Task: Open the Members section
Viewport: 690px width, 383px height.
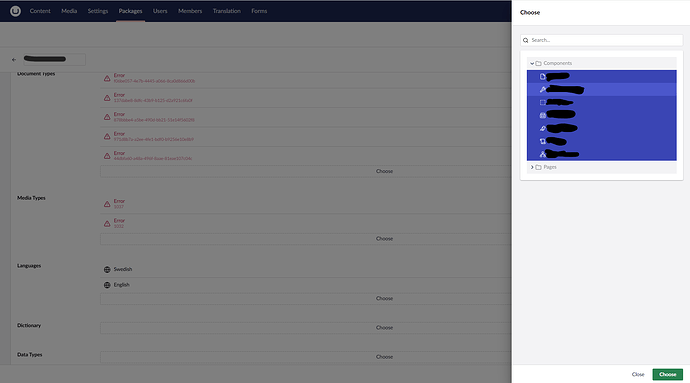Action: [x=190, y=11]
